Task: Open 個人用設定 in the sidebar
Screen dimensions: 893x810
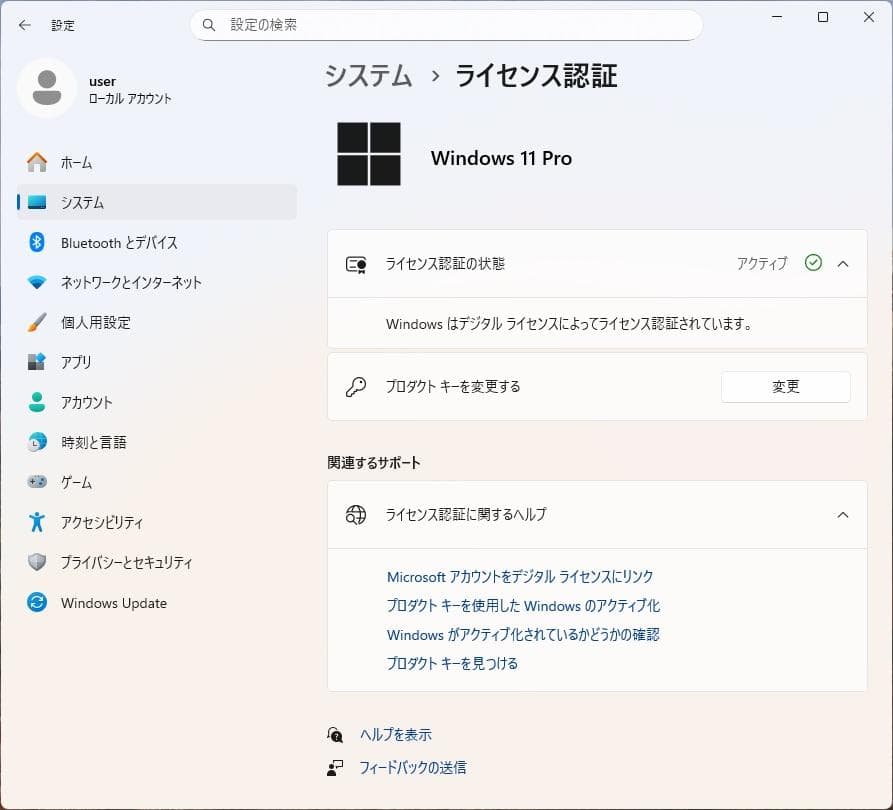Action: pyautogui.click(x=157, y=322)
